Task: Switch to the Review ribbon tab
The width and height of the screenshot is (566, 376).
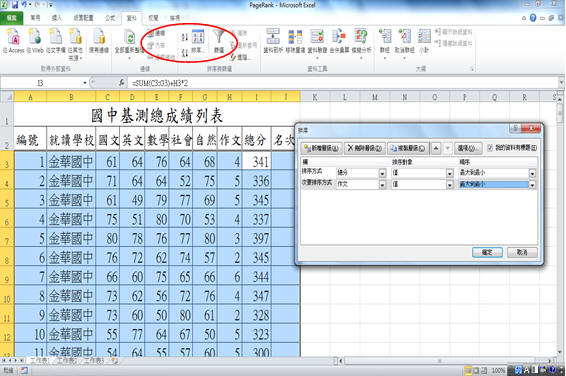Action: (153, 18)
